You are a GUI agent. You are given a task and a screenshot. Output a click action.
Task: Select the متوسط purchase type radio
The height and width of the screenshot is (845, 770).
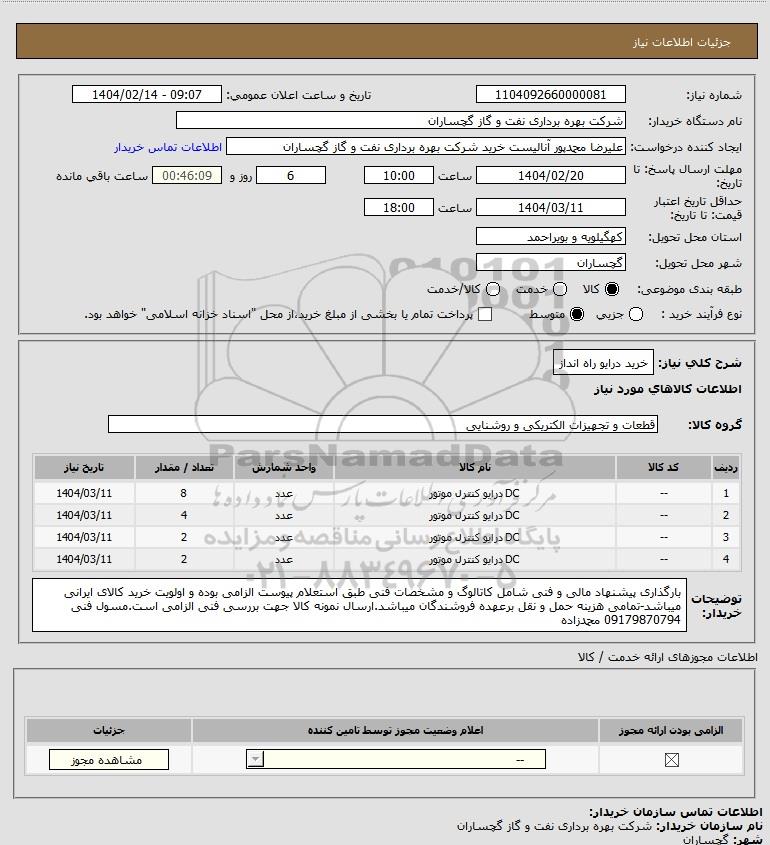pyautogui.click(x=577, y=314)
